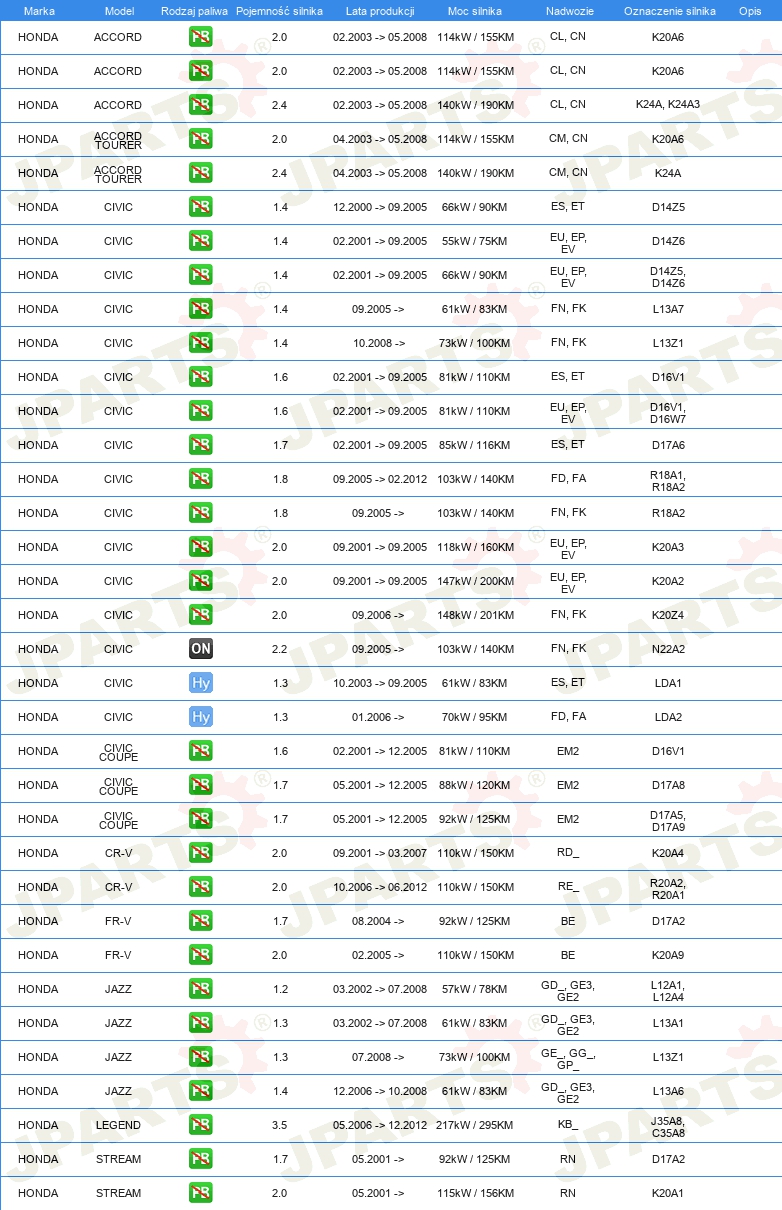Image resolution: width=782 pixels, height=1210 pixels.
Task: Select the petrol icon in the FR-V D17A2 row
Action: (201, 921)
